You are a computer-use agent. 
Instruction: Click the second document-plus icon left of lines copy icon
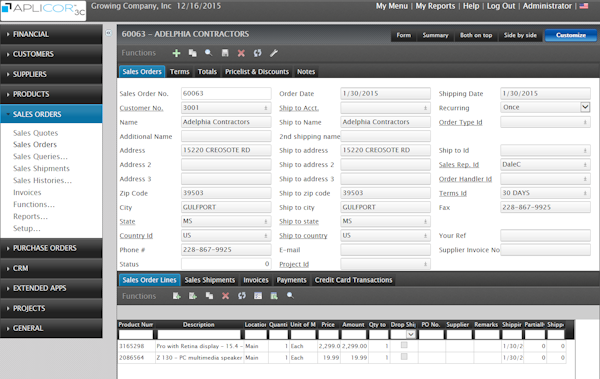(193, 296)
